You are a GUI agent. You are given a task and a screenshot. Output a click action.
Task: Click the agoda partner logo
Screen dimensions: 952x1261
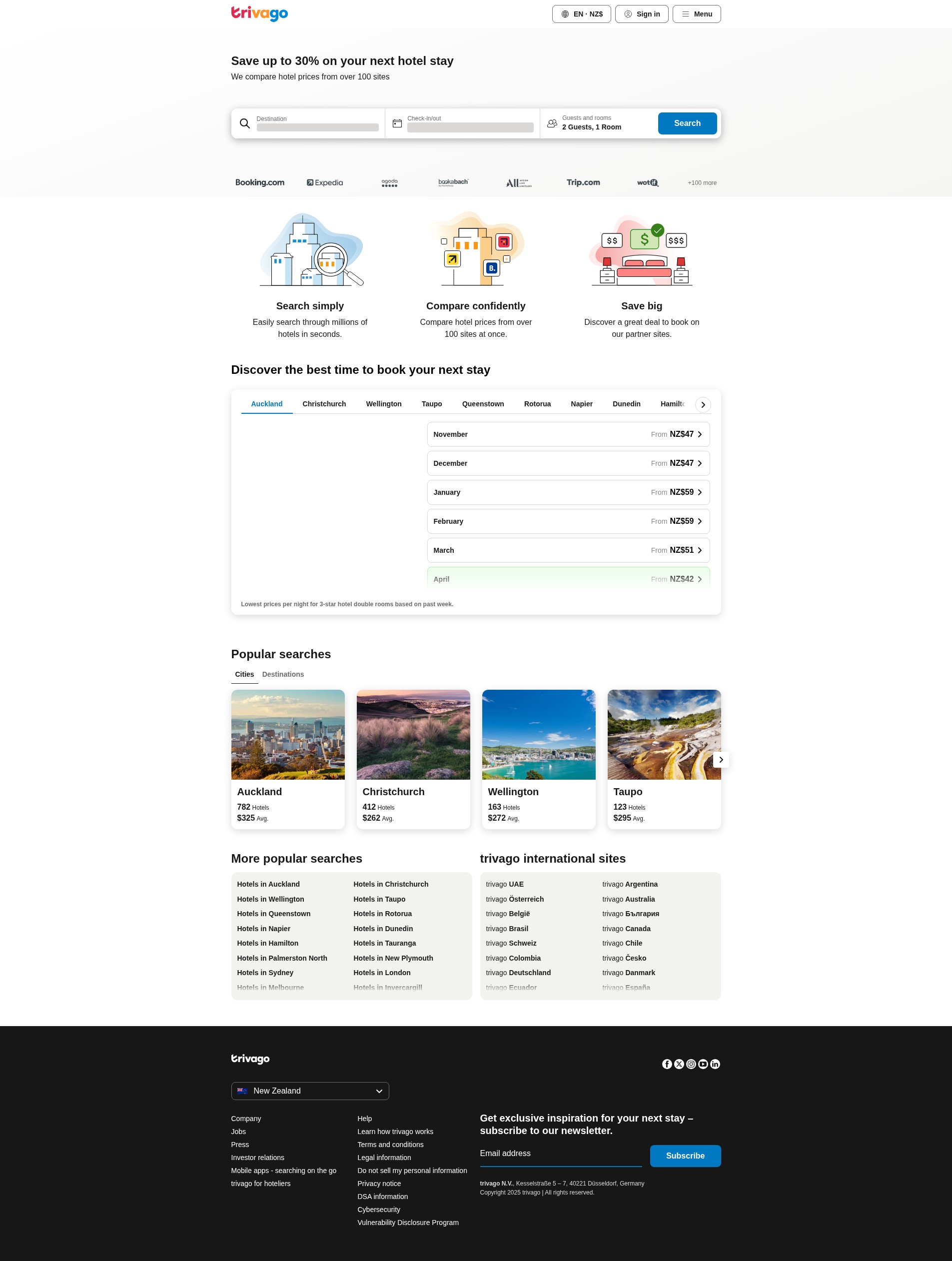tap(389, 182)
